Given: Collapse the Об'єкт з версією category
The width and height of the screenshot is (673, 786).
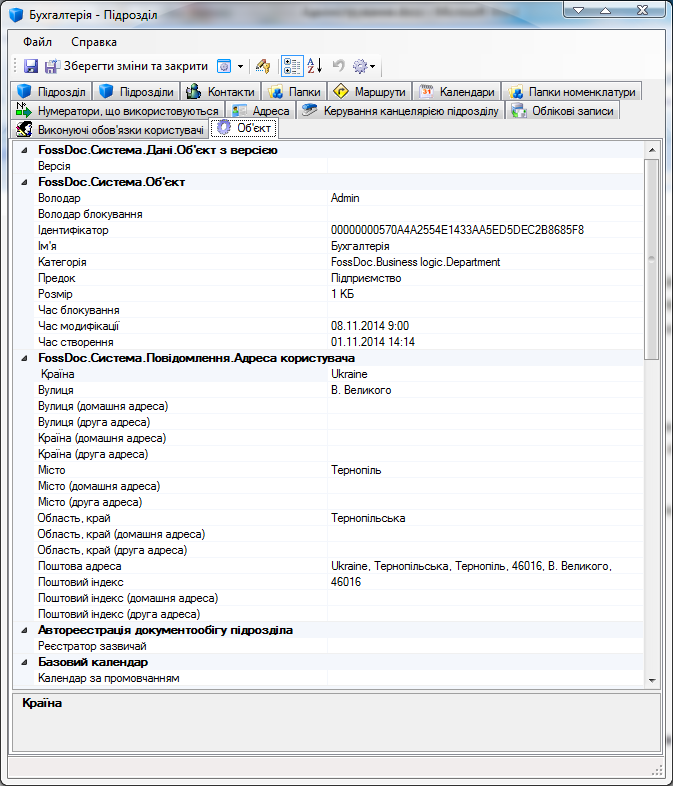Looking at the screenshot, I should click(x=24, y=150).
